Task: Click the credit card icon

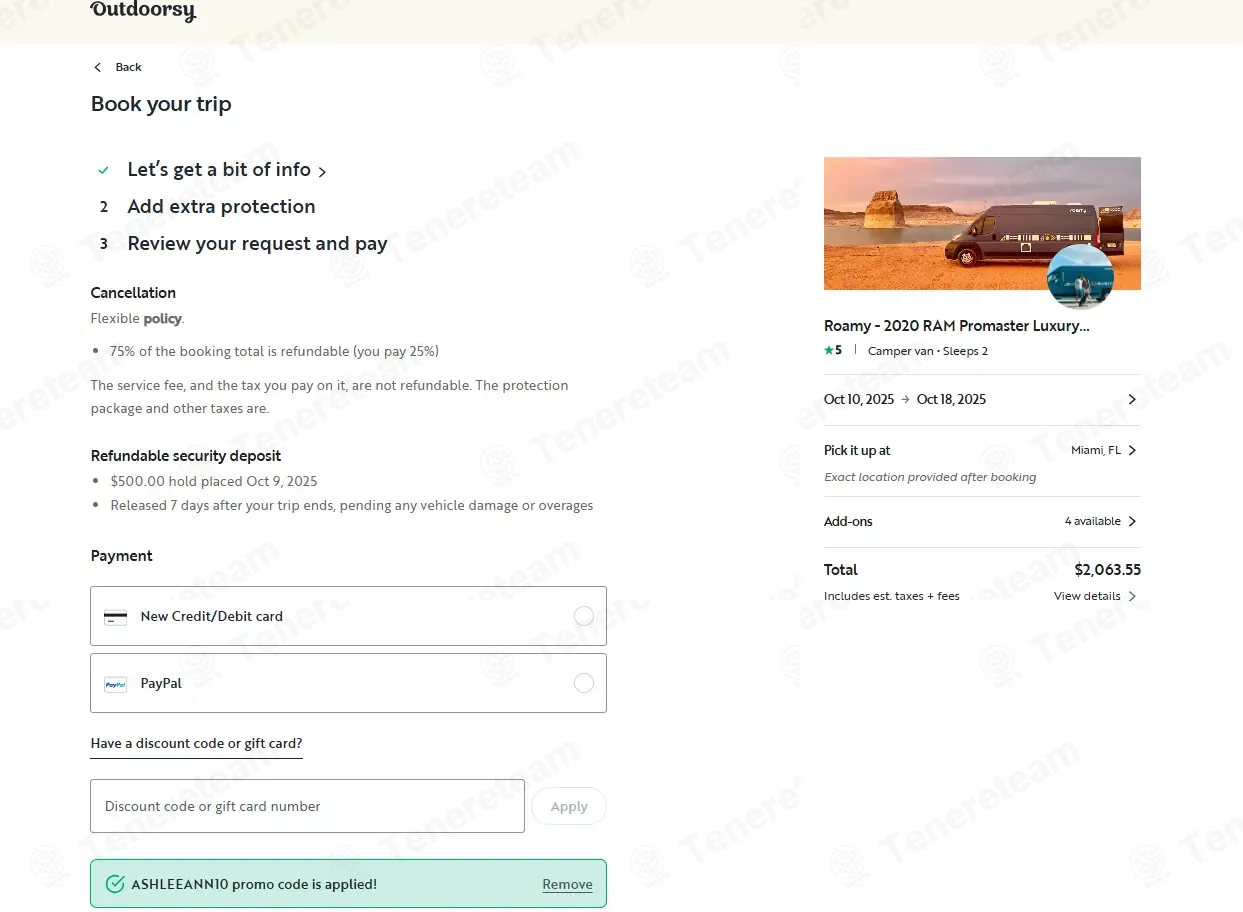Action: point(116,617)
